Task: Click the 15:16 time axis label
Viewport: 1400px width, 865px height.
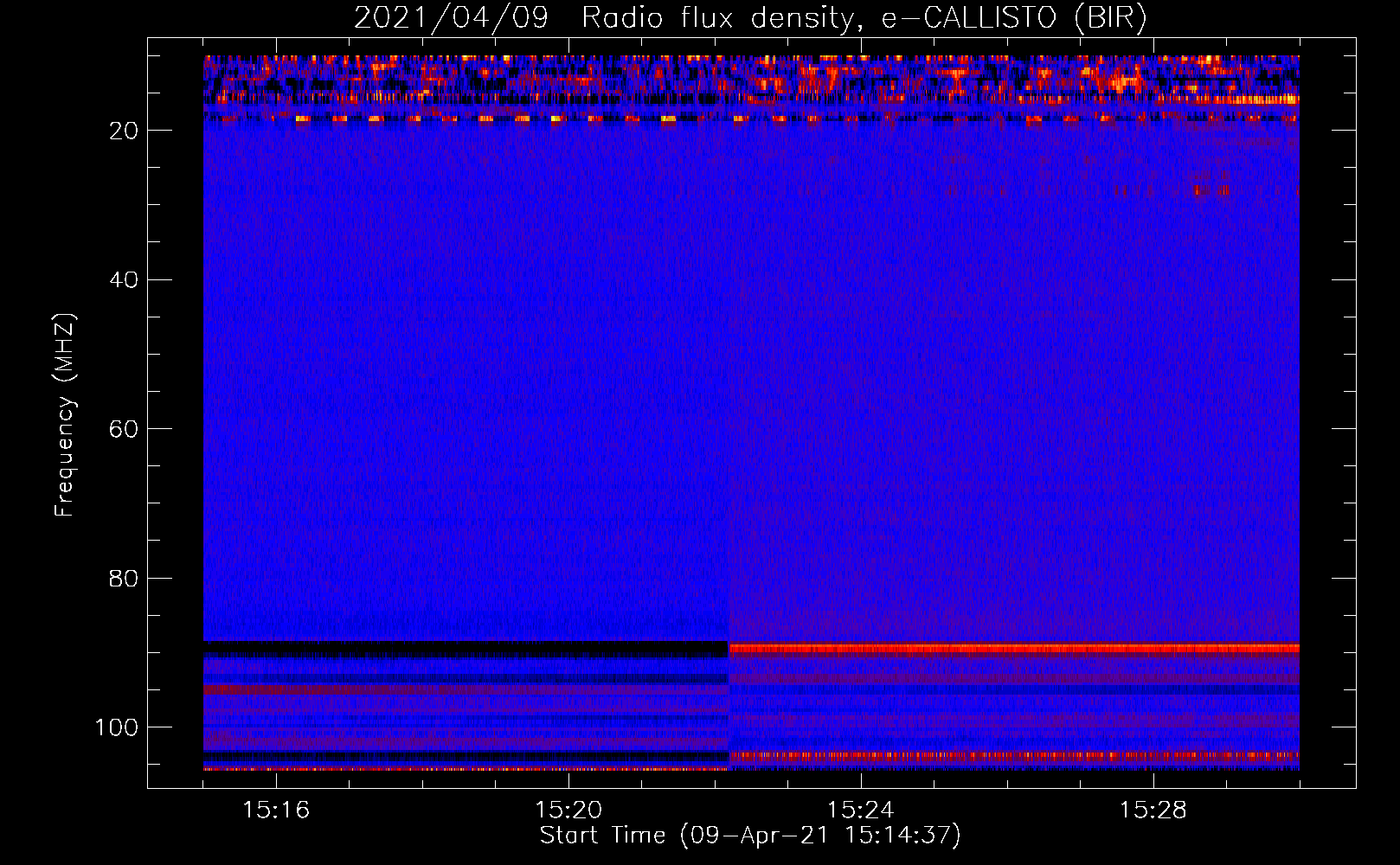Action: coord(276,810)
